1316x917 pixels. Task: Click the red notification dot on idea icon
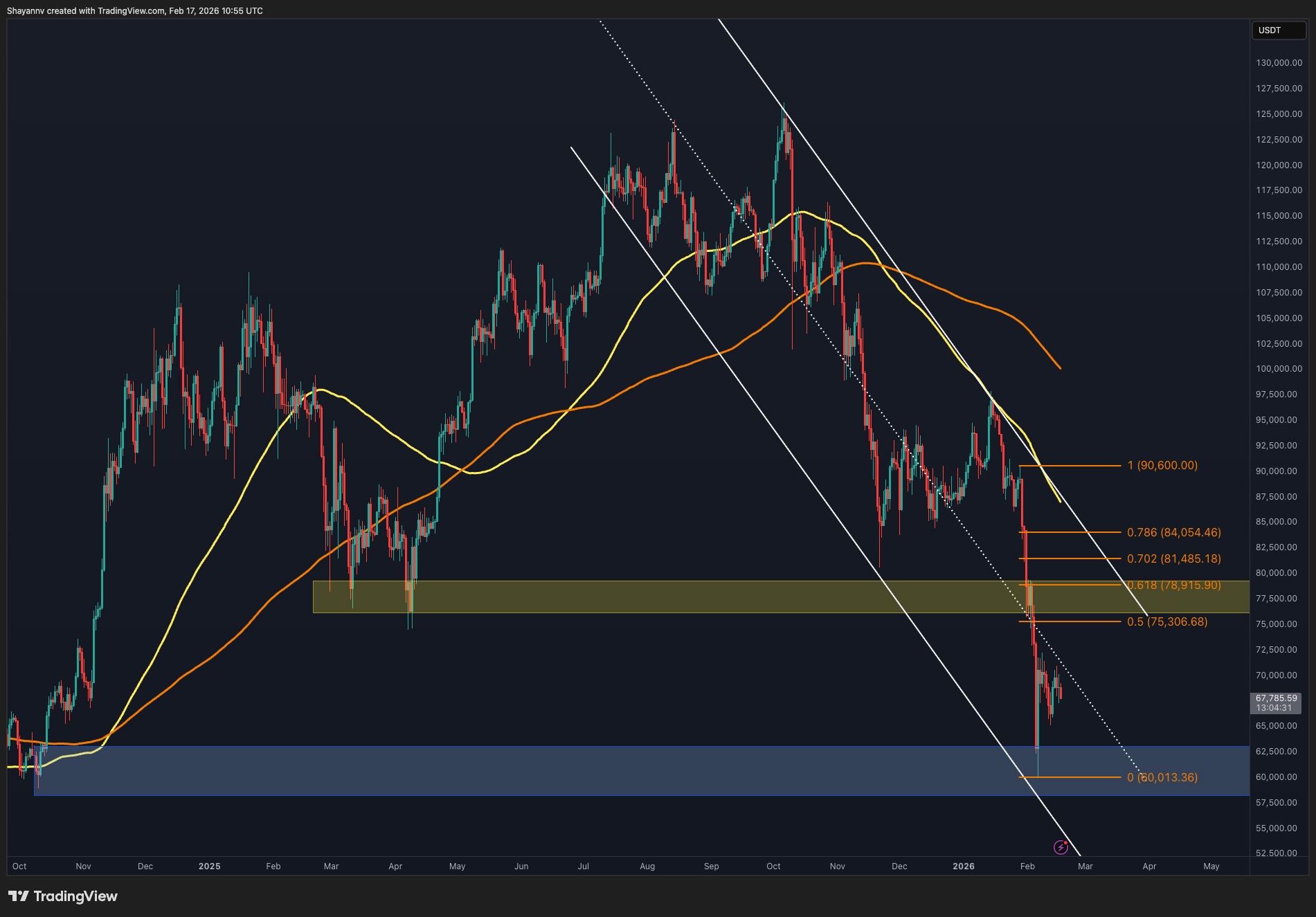click(1066, 843)
